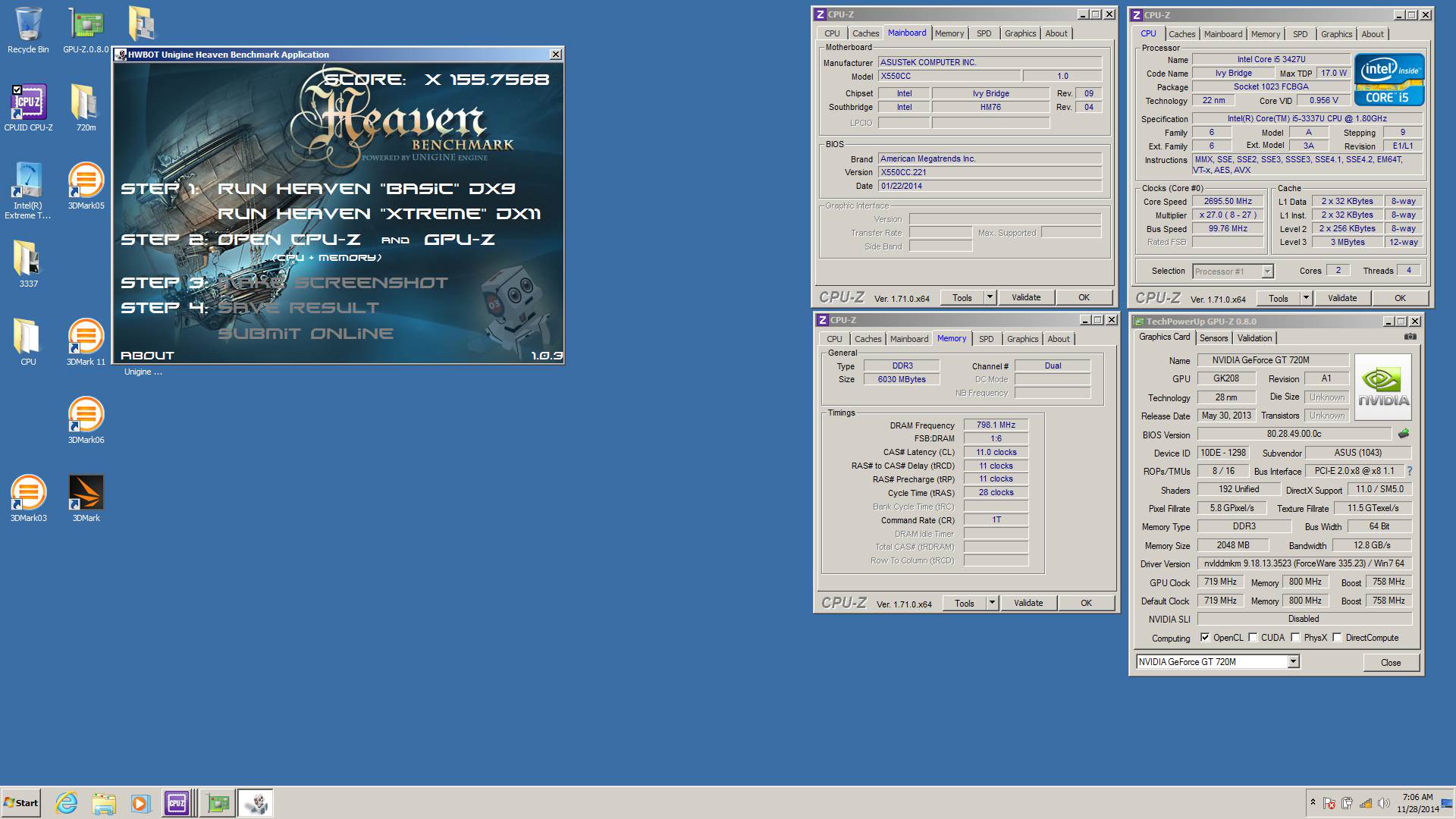
Task: Switch to Caches tab in Mainboard CPU-Z window
Action: coord(865,33)
